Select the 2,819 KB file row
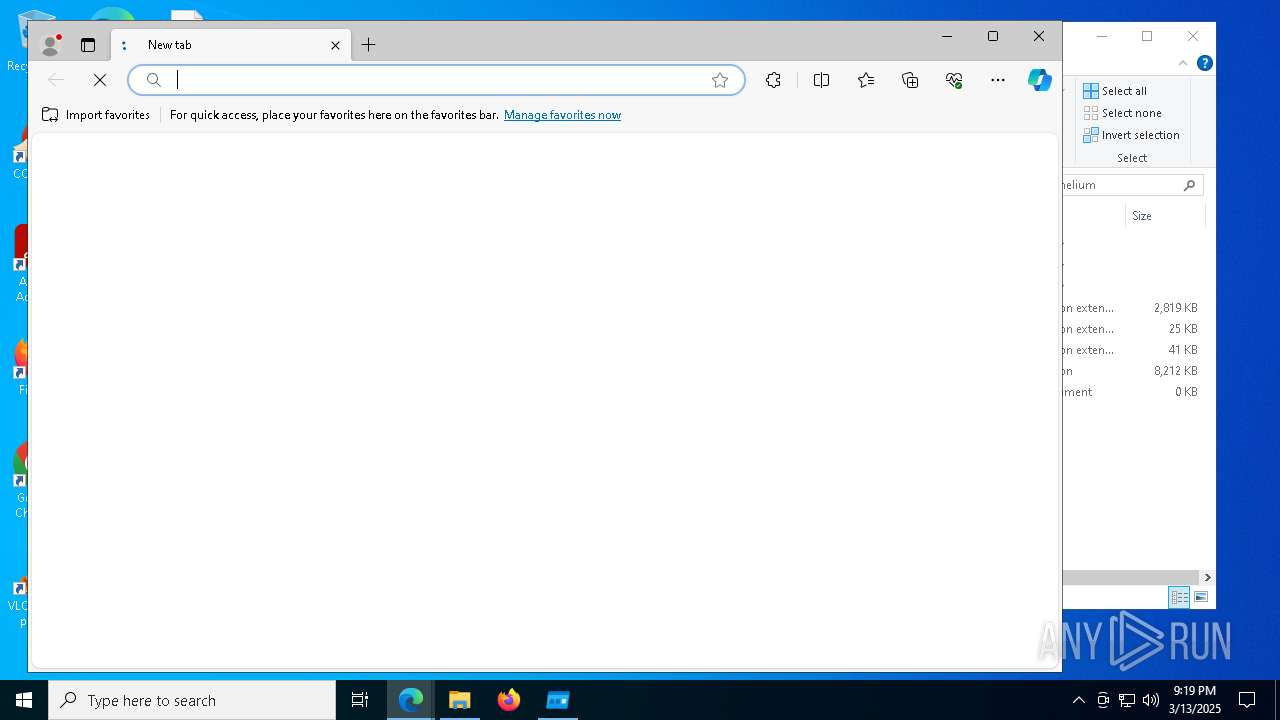1280x720 pixels. (1133, 308)
